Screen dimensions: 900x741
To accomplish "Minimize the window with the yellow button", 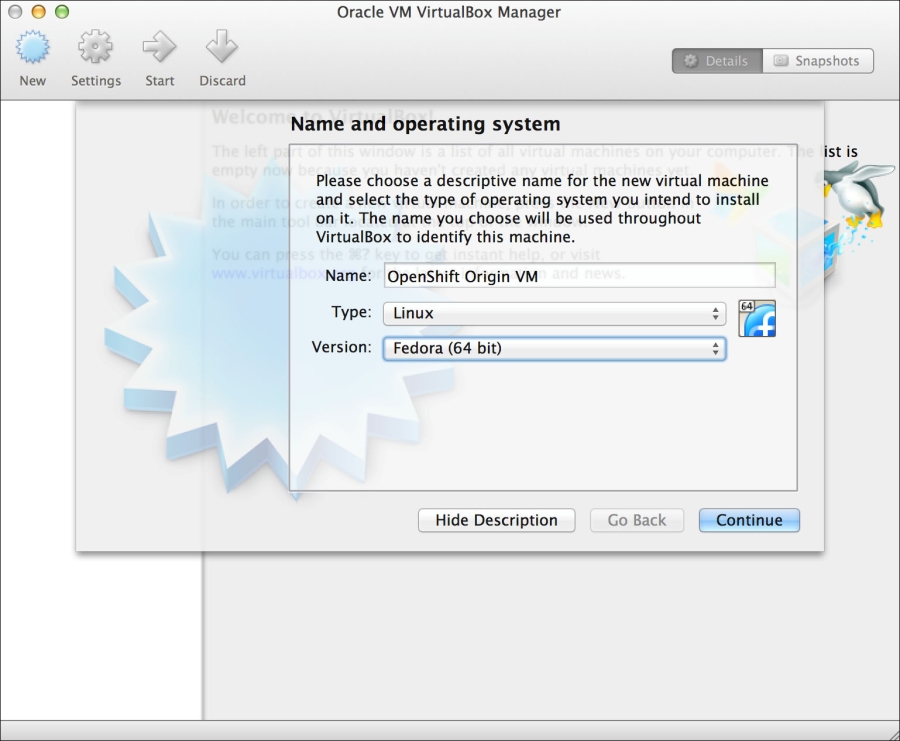I will [x=38, y=12].
